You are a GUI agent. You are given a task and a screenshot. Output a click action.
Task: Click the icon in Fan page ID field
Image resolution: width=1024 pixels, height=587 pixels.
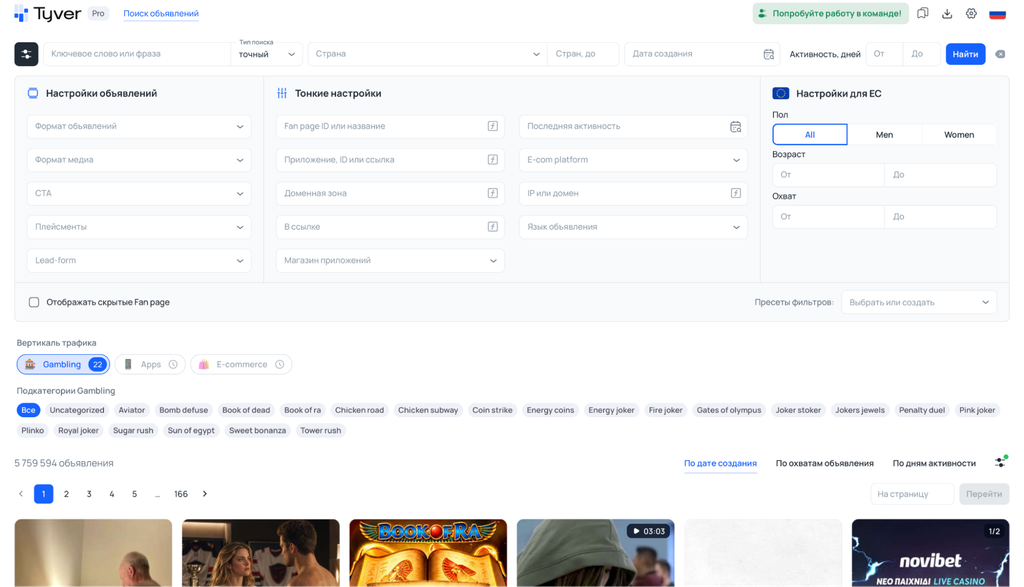click(492, 126)
